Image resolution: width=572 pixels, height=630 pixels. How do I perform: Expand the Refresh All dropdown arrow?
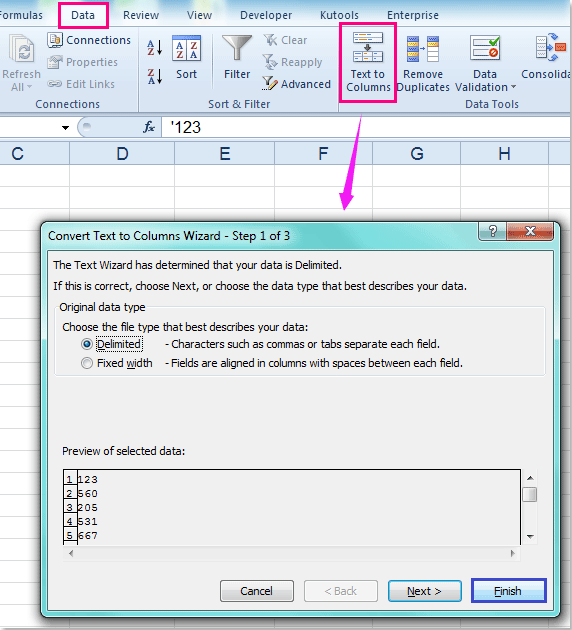tap(29, 87)
